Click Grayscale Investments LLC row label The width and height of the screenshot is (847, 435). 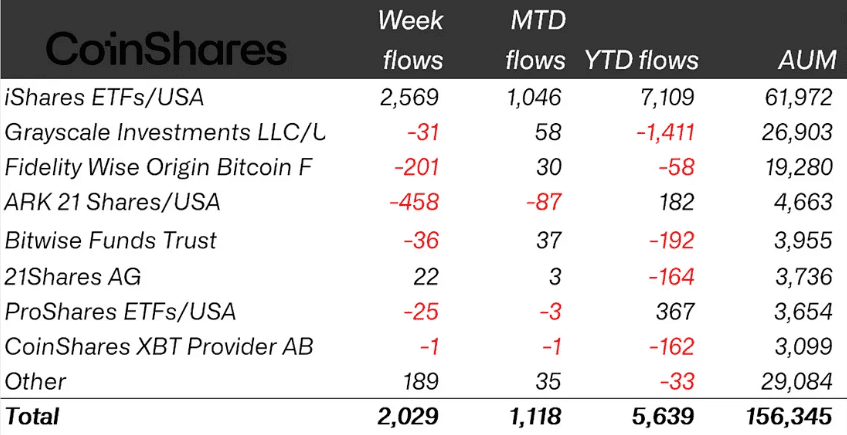tap(165, 132)
